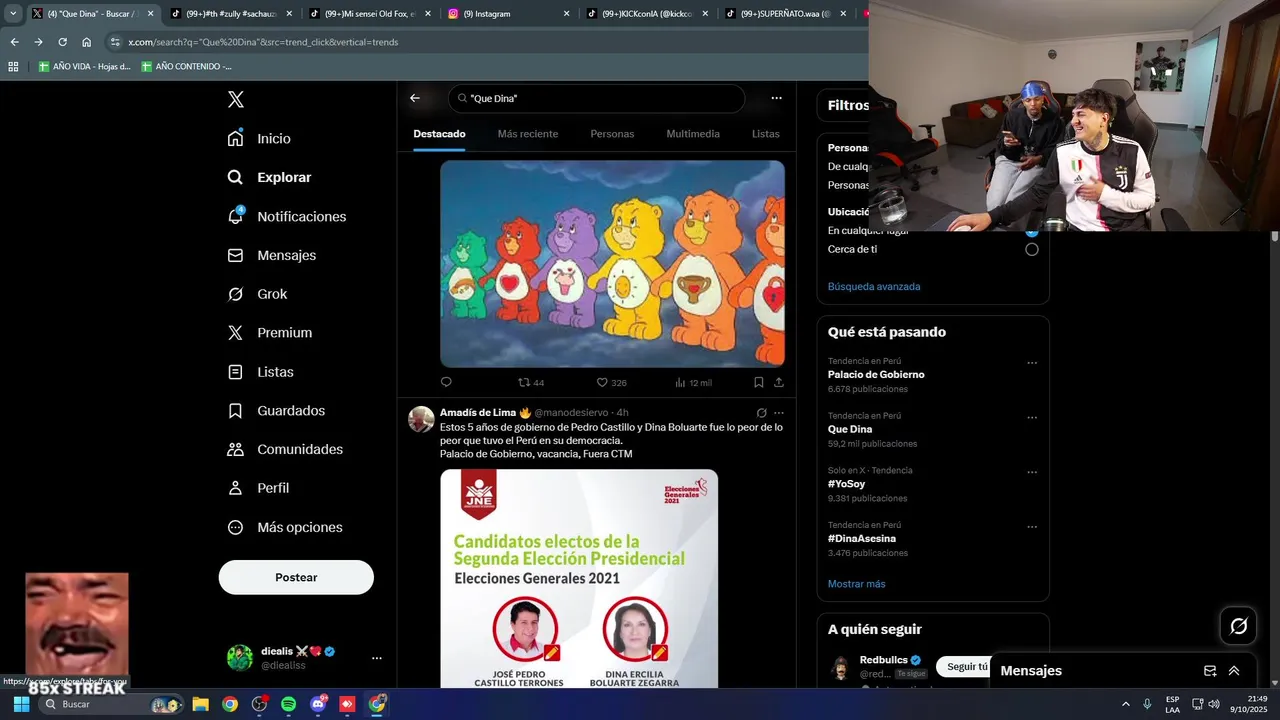This screenshot has width=1280, height=720.
Task: Open the Palacio de Gobierno trend
Action: (x=876, y=375)
